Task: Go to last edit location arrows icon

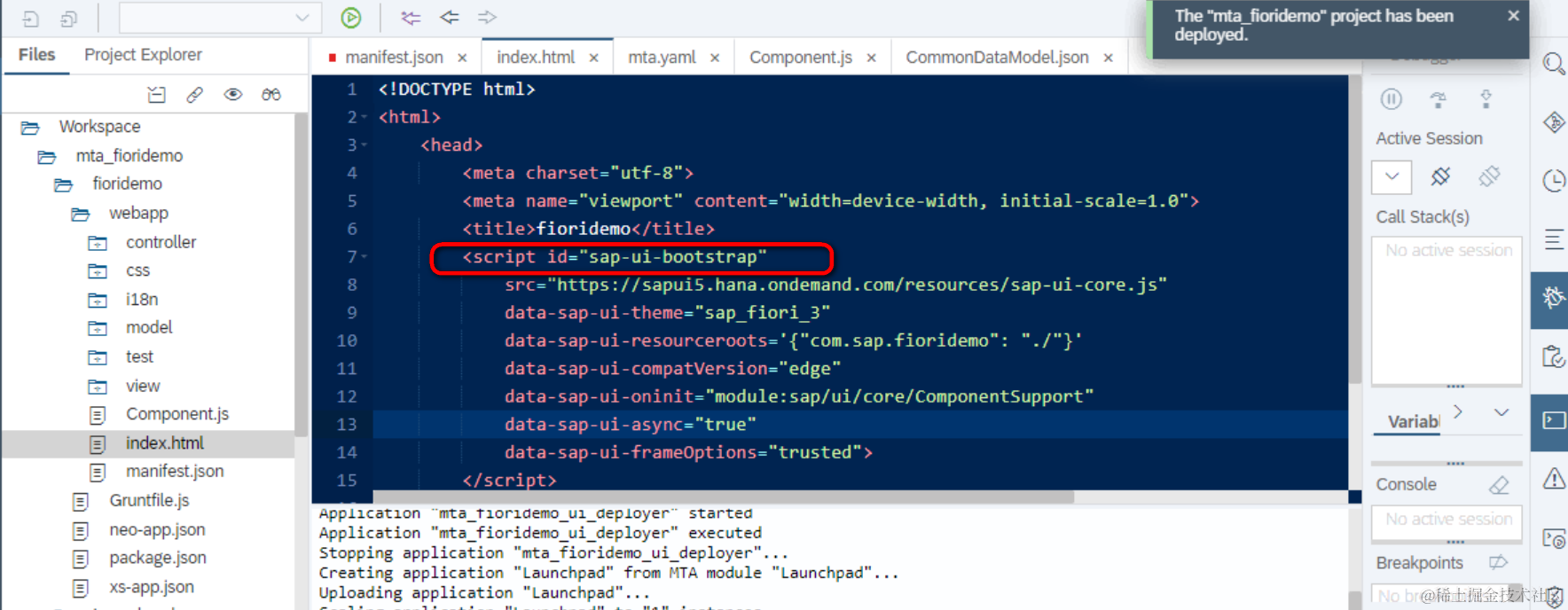Action: (x=411, y=18)
